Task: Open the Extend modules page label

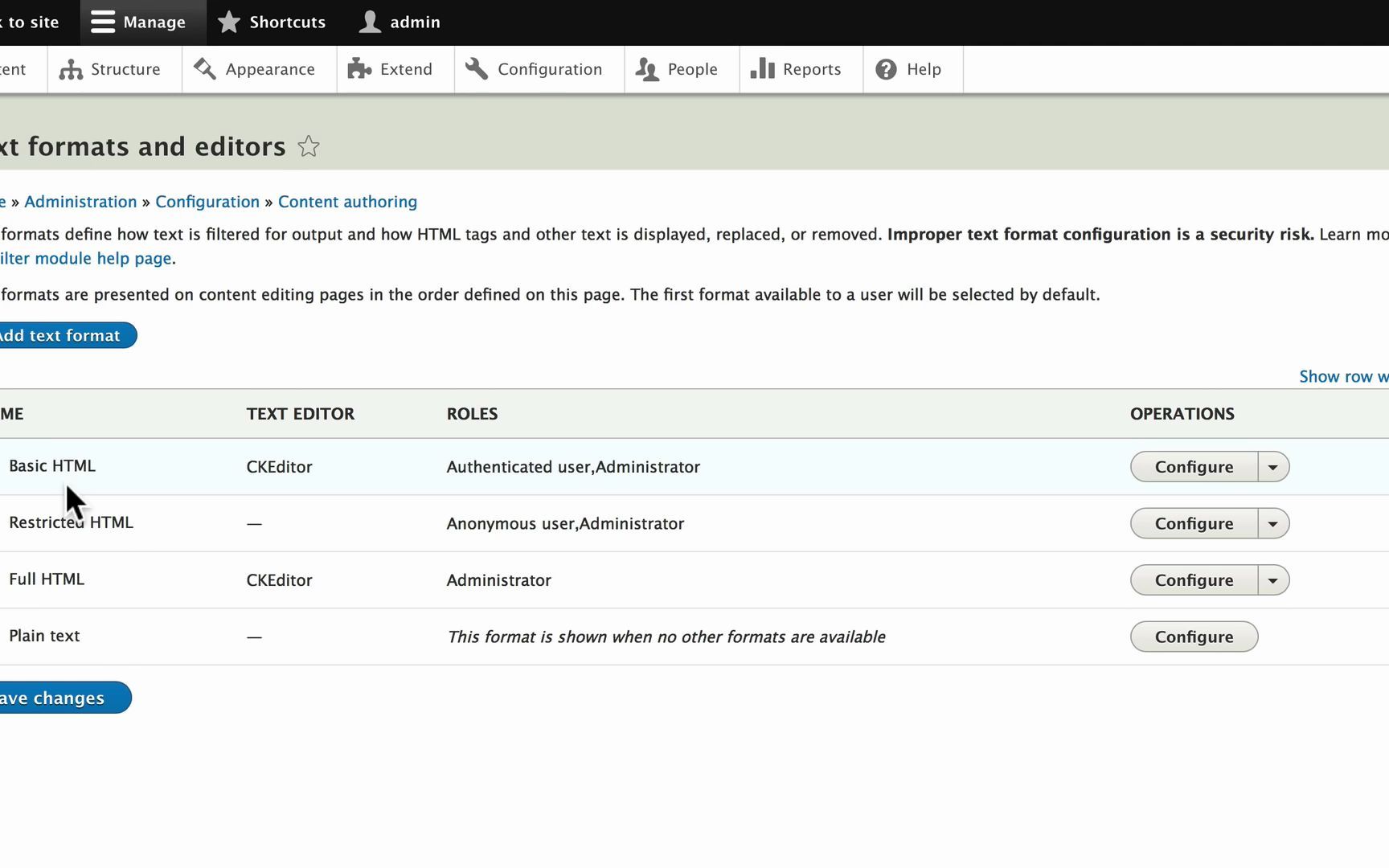Action: click(406, 69)
